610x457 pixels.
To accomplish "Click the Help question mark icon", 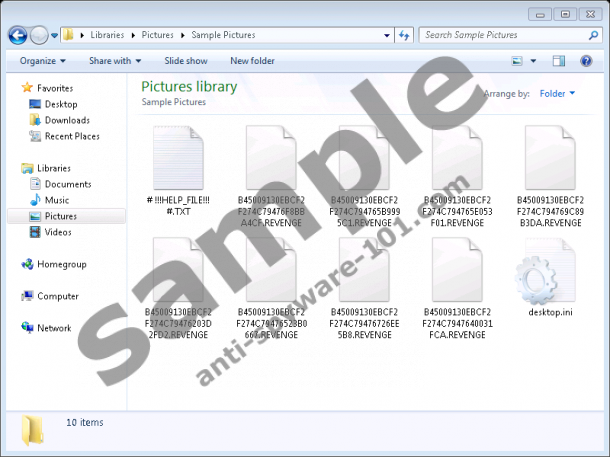I will click(586, 61).
